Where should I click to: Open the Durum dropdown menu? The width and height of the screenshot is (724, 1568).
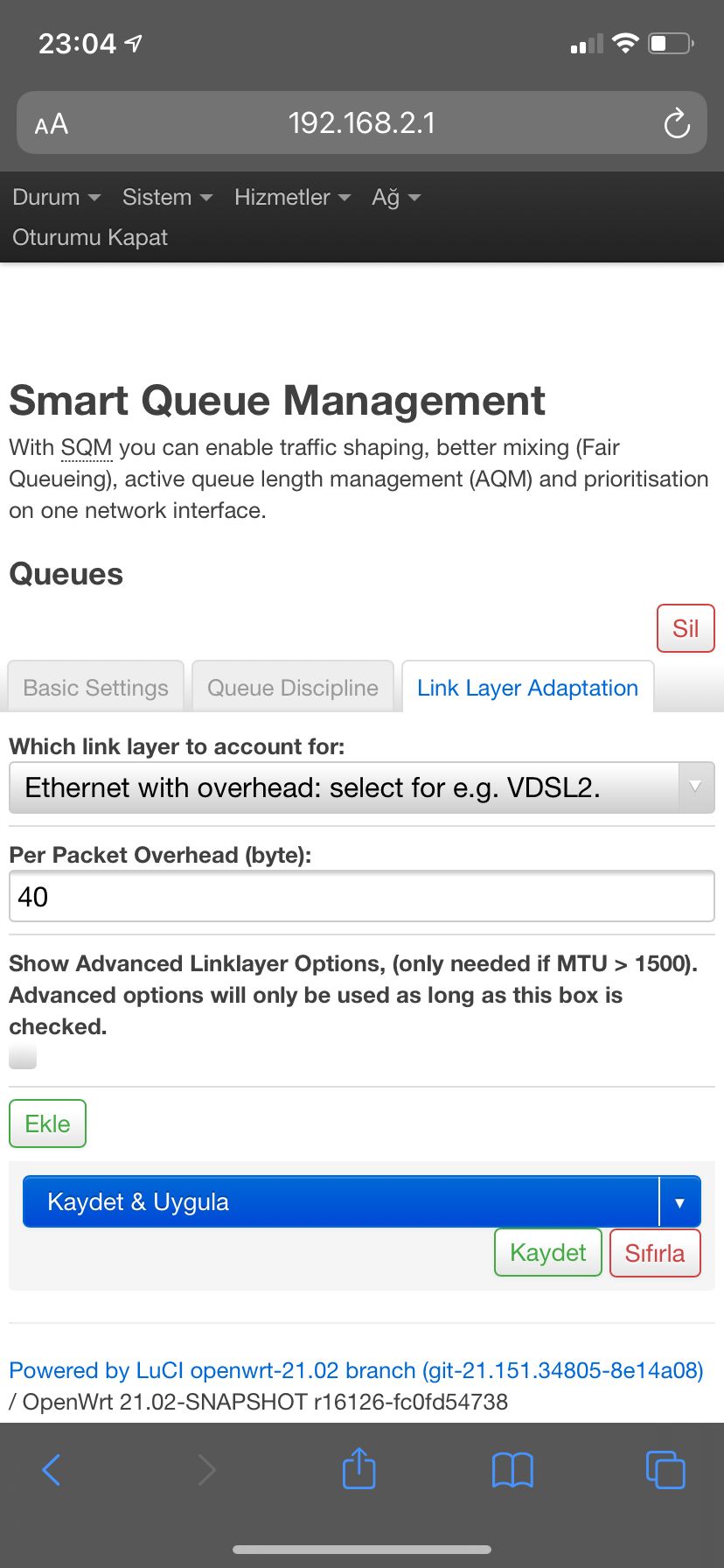click(57, 197)
